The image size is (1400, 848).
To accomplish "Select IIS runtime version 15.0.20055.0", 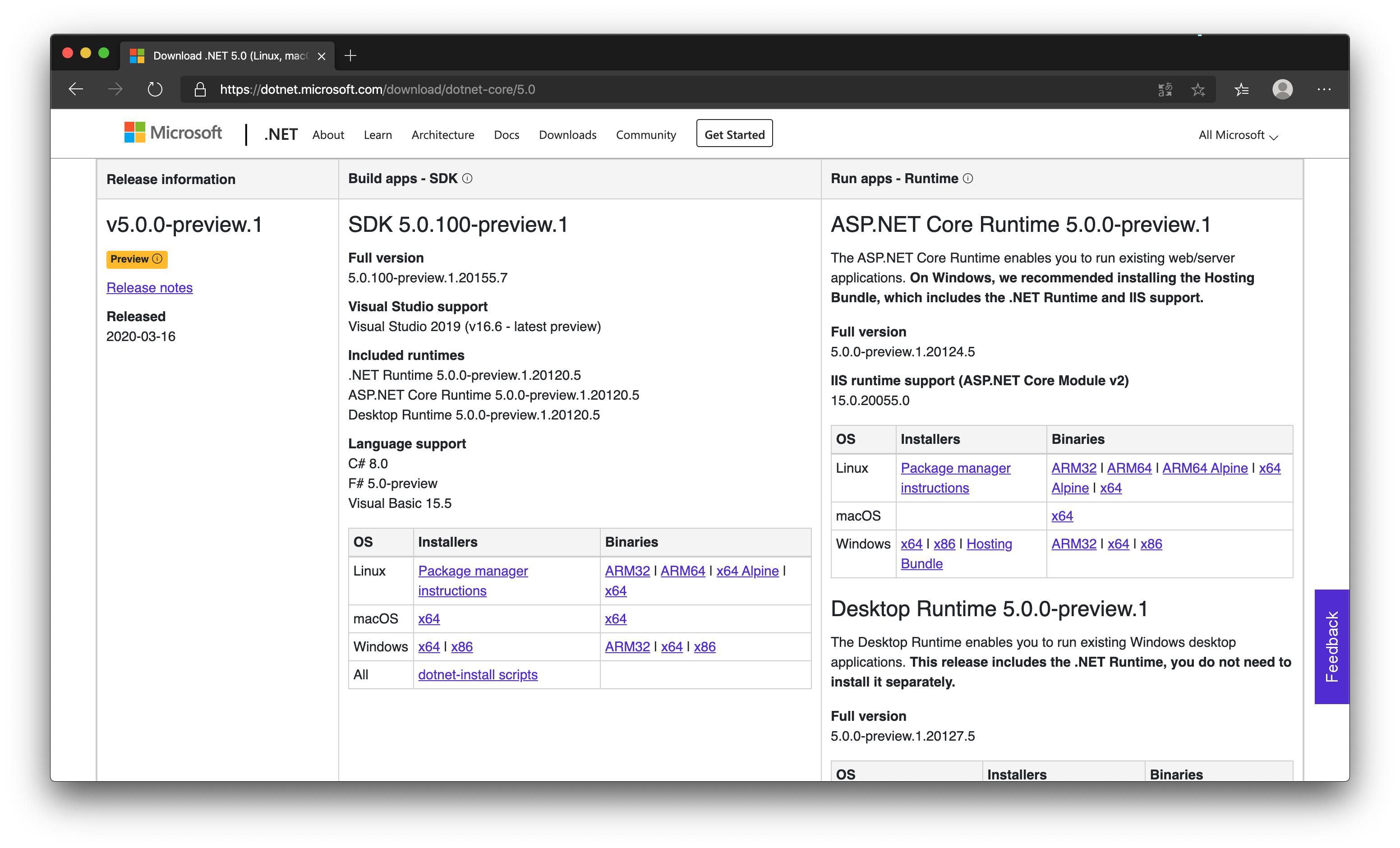I will [x=870, y=400].
